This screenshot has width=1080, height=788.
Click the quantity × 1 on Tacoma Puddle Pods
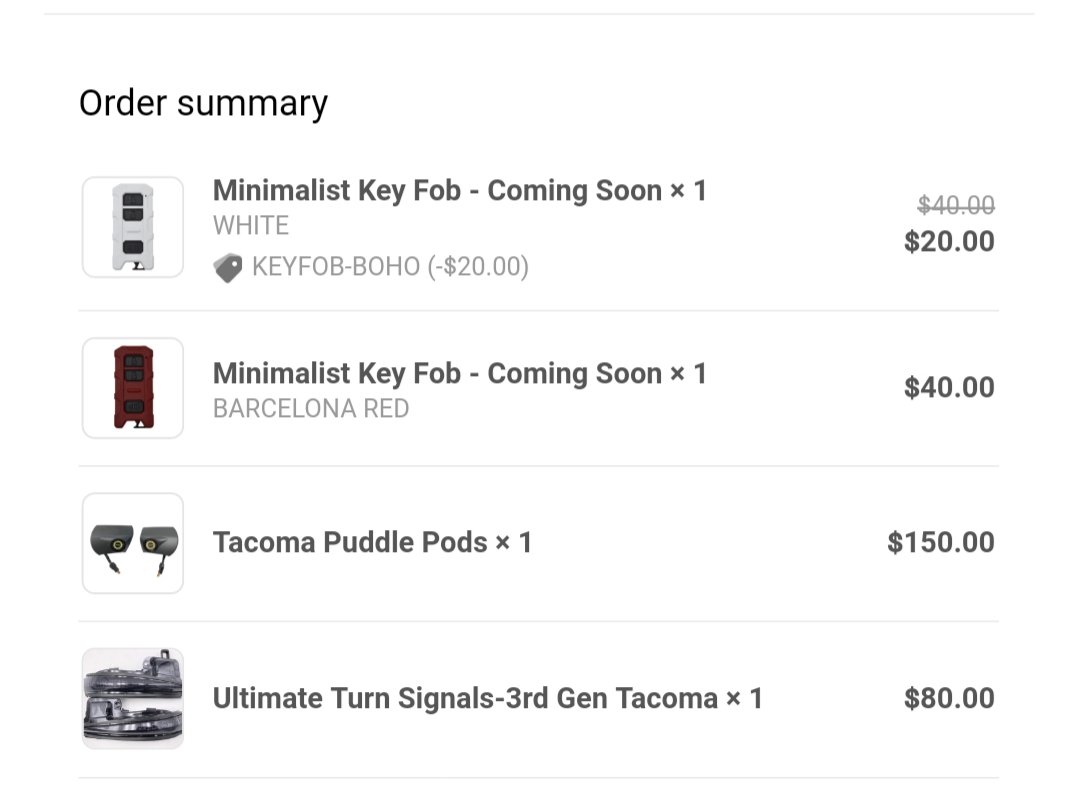tap(514, 542)
